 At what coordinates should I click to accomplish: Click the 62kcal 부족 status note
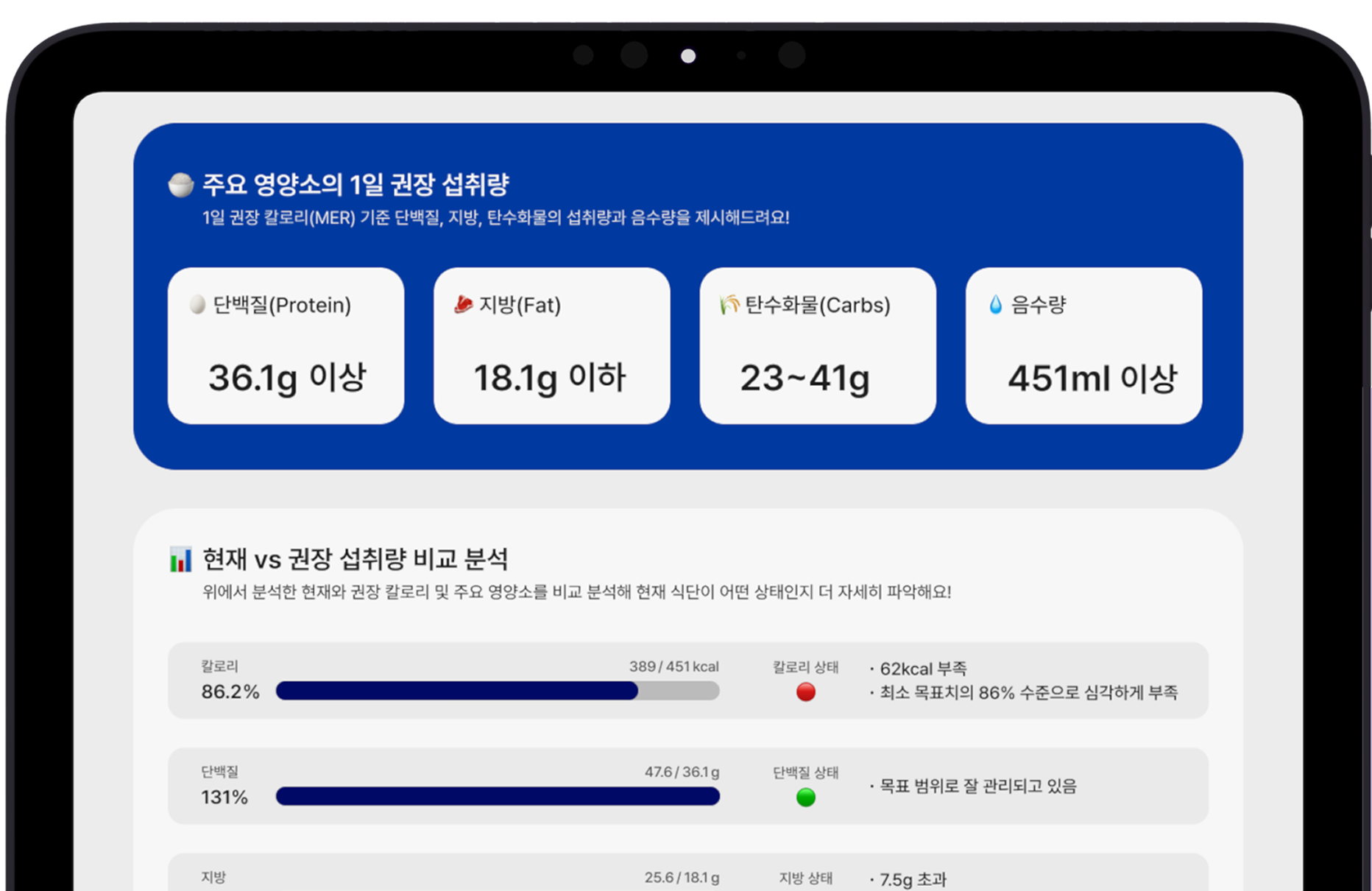(x=923, y=669)
